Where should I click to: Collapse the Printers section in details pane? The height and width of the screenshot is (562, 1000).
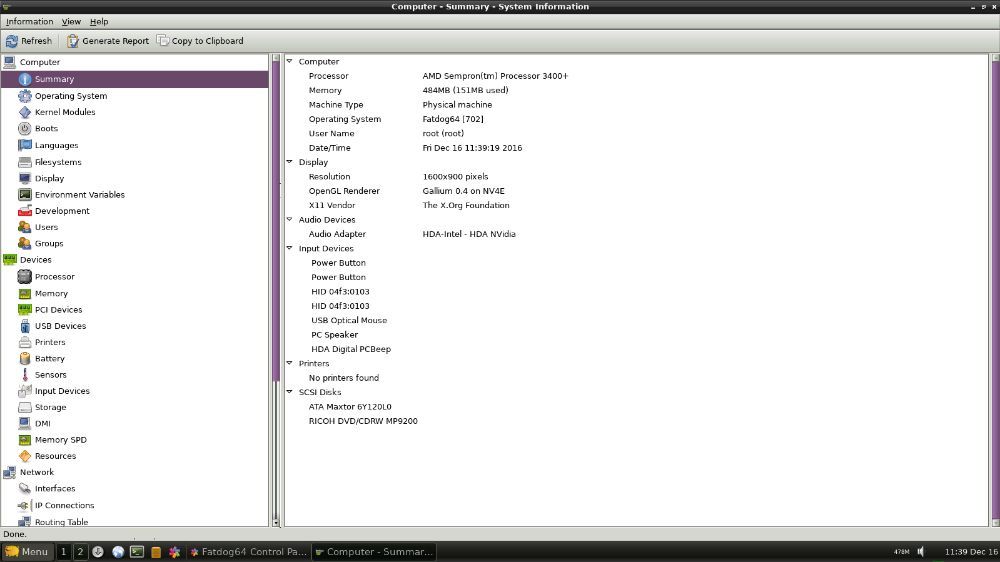pyautogui.click(x=290, y=363)
